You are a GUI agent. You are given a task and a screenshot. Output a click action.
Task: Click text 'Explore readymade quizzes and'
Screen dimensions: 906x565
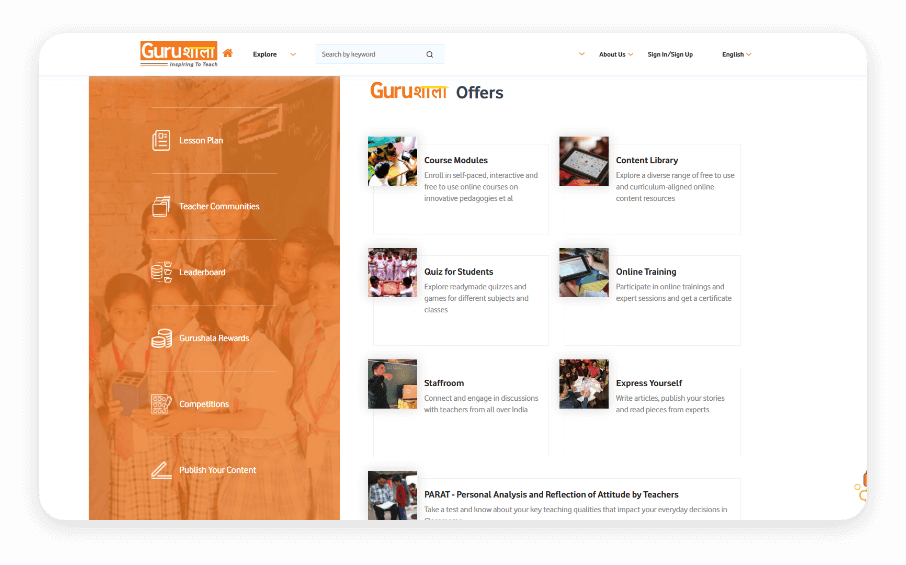point(475,287)
